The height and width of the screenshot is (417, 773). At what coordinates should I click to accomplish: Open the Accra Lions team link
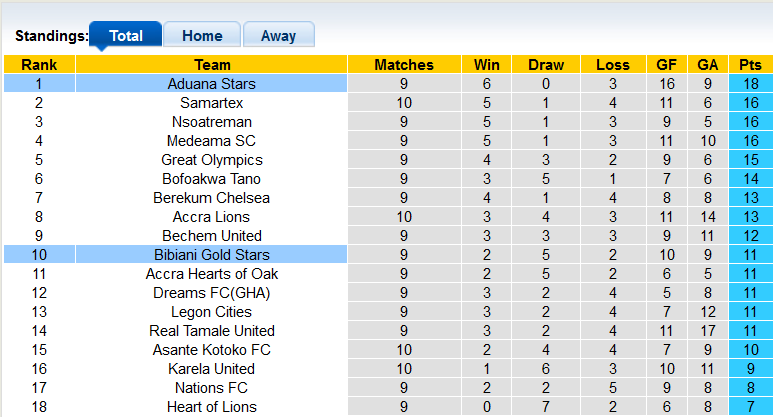[212, 217]
